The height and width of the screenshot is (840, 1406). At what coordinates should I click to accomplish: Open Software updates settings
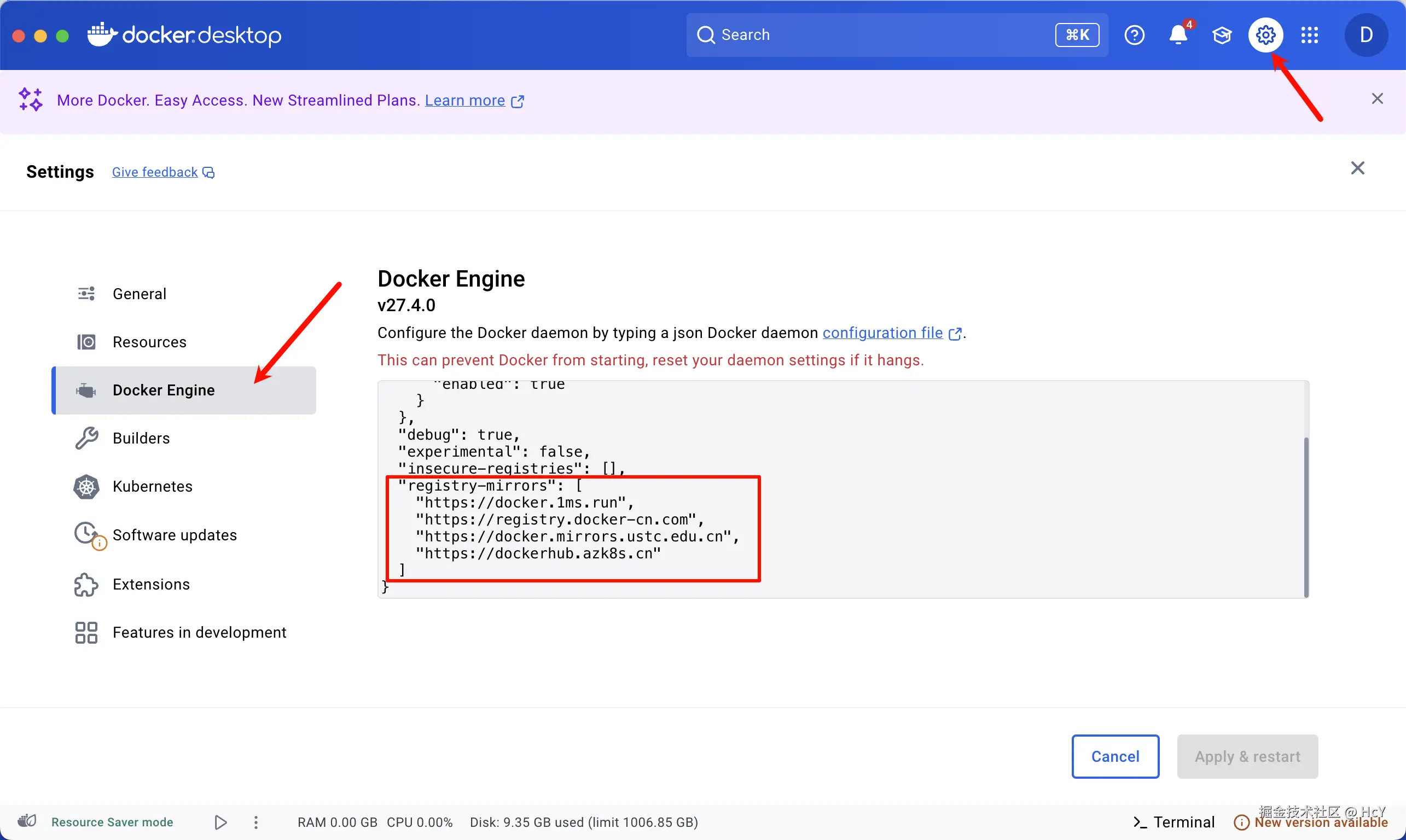point(175,535)
